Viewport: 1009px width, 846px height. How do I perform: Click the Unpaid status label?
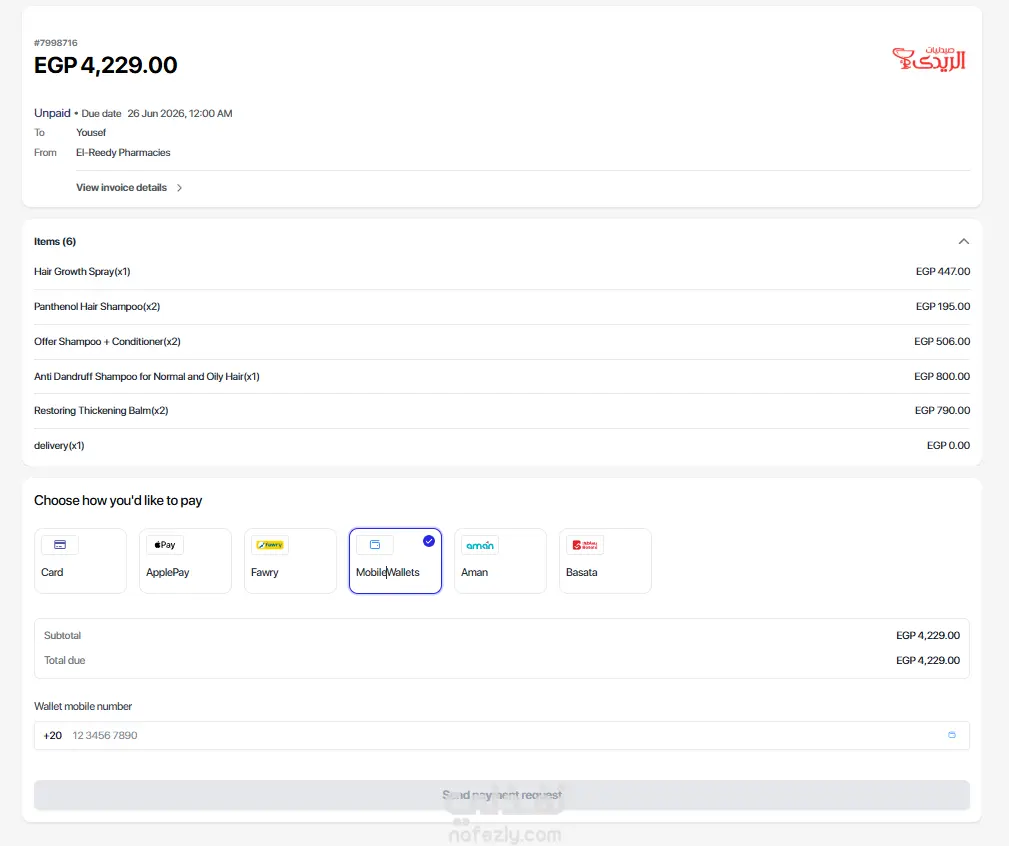click(x=52, y=113)
